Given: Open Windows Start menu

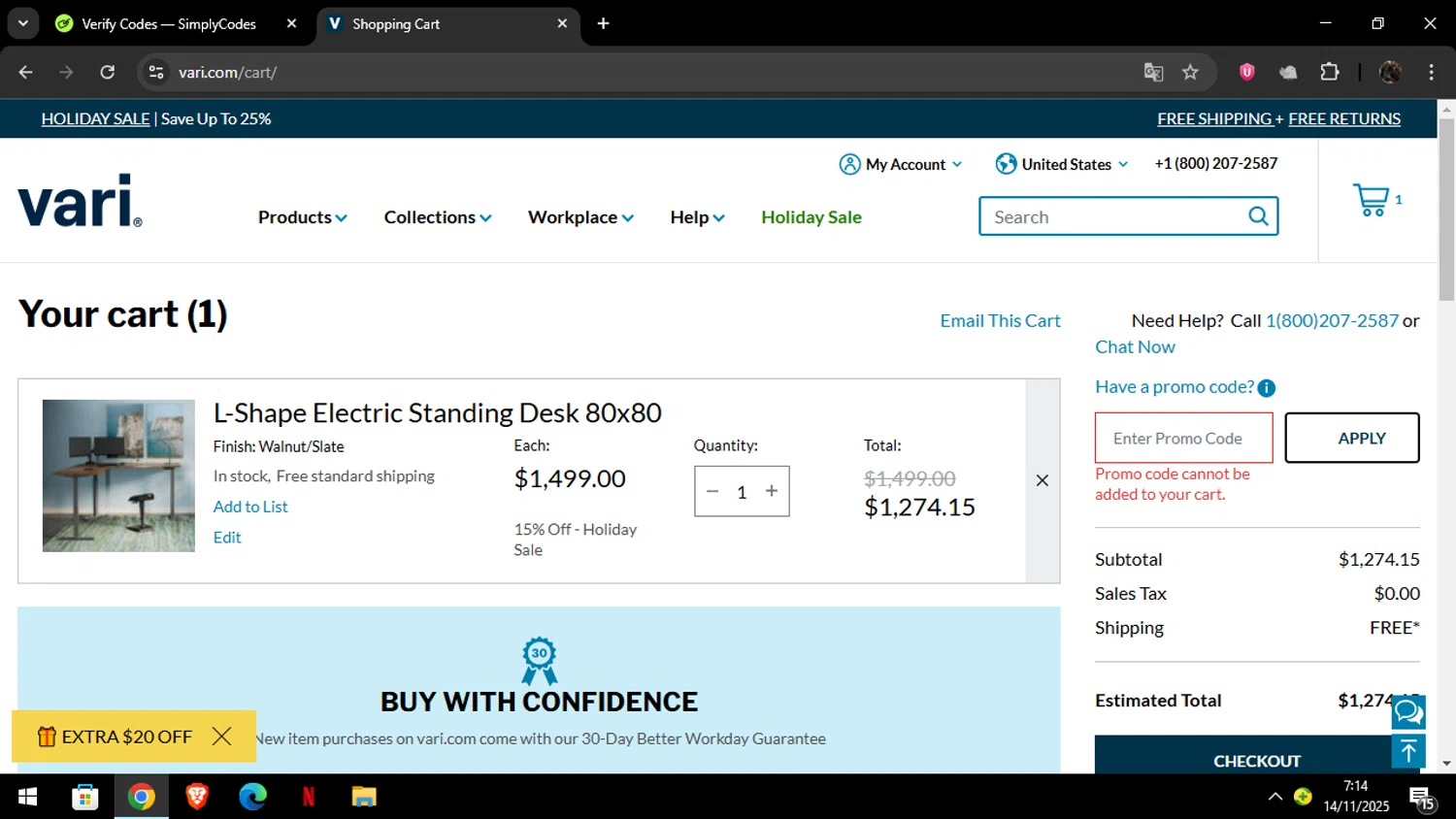Looking at the screenshot, I should click(28, 797).
